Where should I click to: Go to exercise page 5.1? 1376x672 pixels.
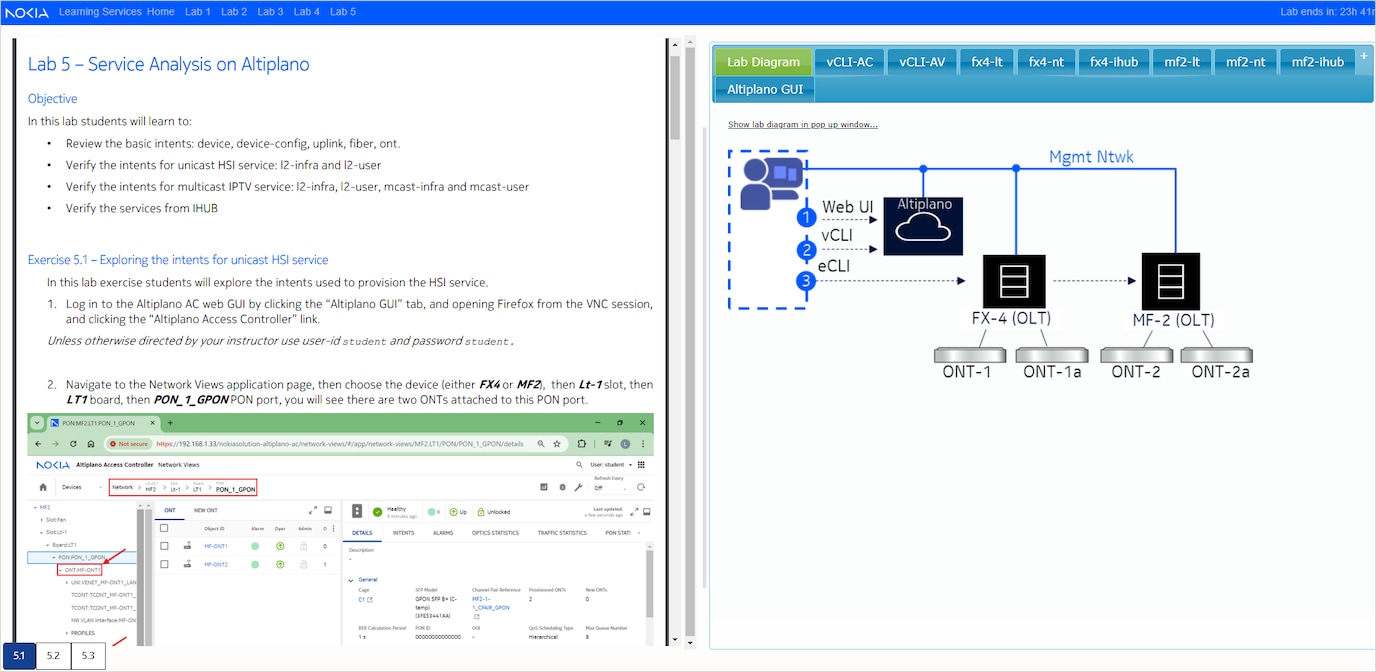click(19, 656)
